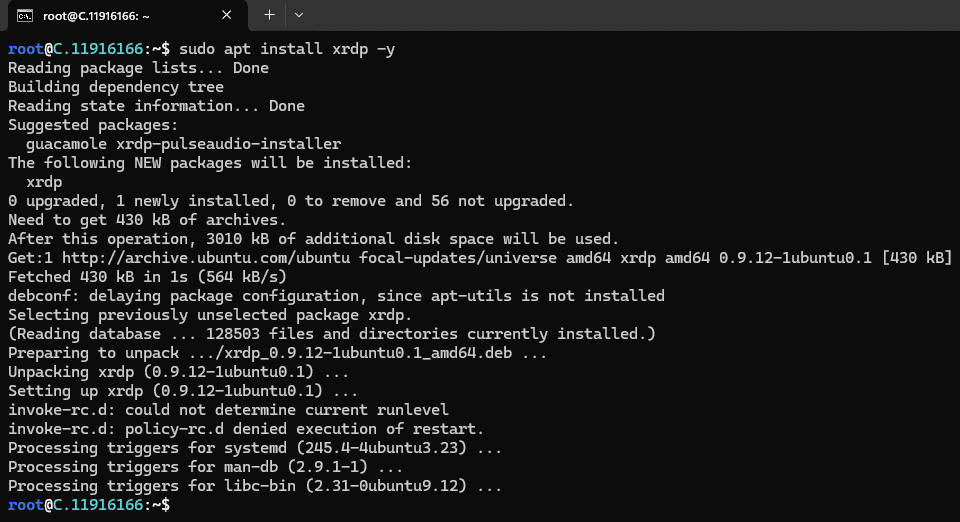The image size is (960, 522).
Task: Click the terminal icon on the tab
Action: click(25, 16)
